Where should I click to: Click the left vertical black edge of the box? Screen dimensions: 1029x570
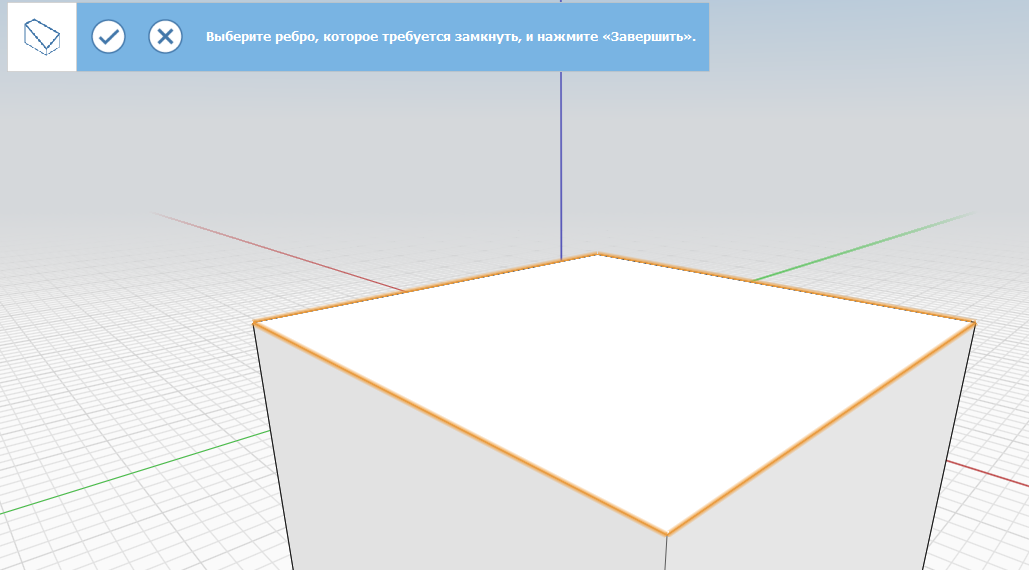pyautogui.click(x=272, y=445)
